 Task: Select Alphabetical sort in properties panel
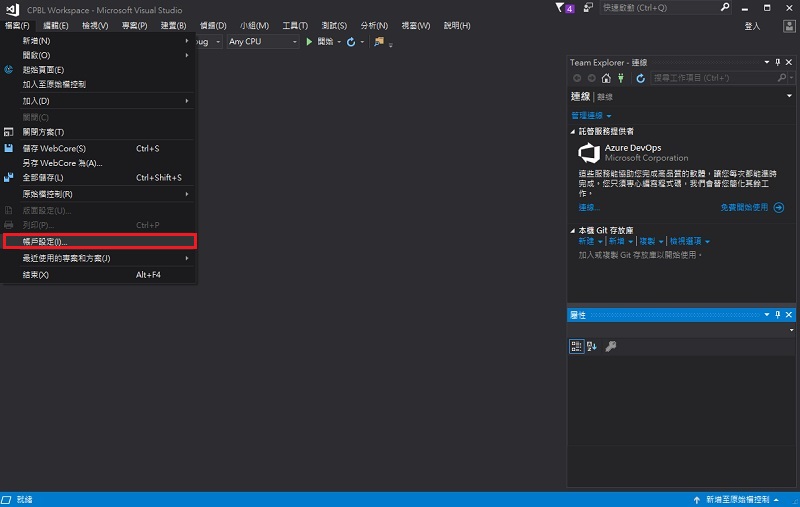click(x=592, y=347)
